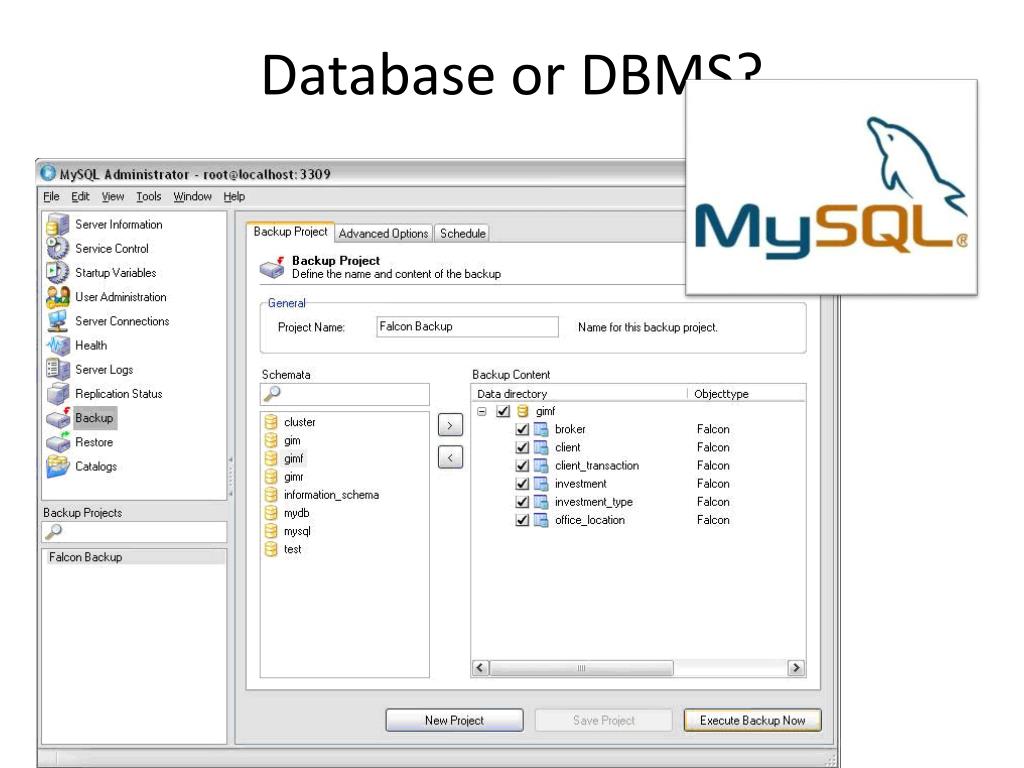Uncheck the broker table checkbox
The height and width of the screenshot is (768, 1024).
pos(522,430)
